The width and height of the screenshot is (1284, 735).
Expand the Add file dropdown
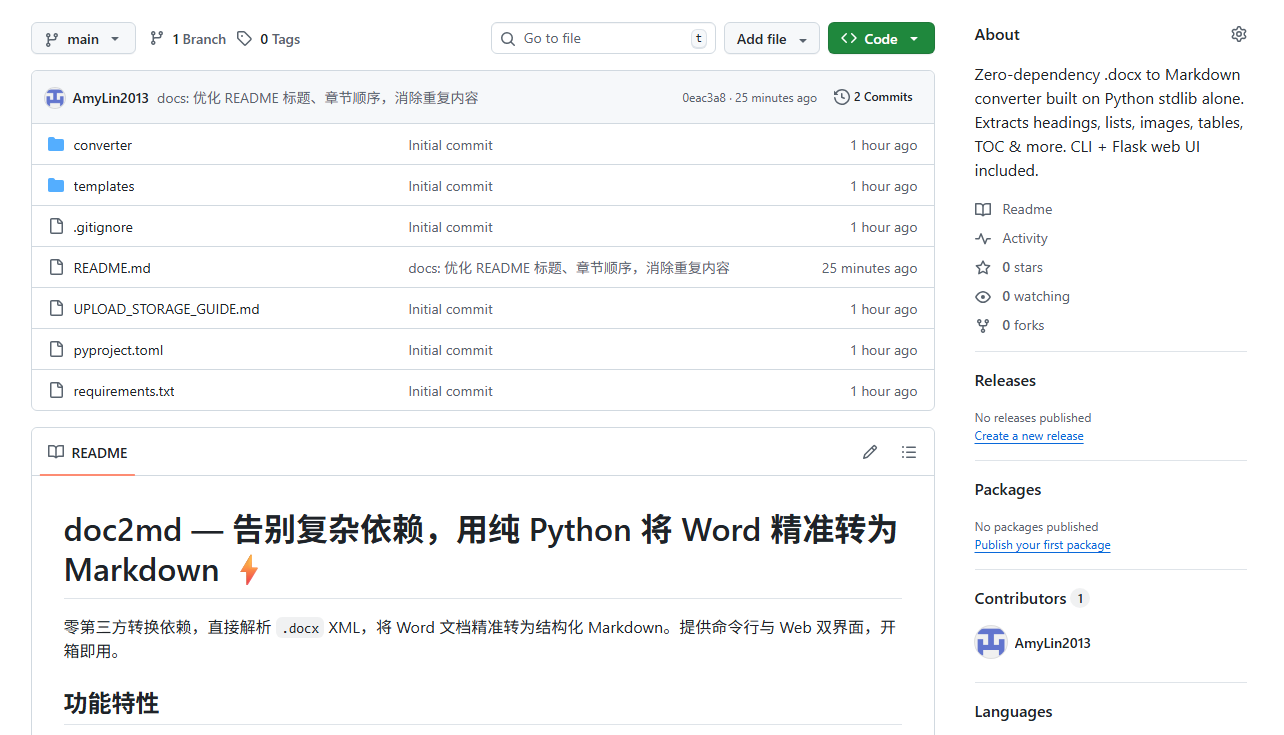click(x=771, y=38)
